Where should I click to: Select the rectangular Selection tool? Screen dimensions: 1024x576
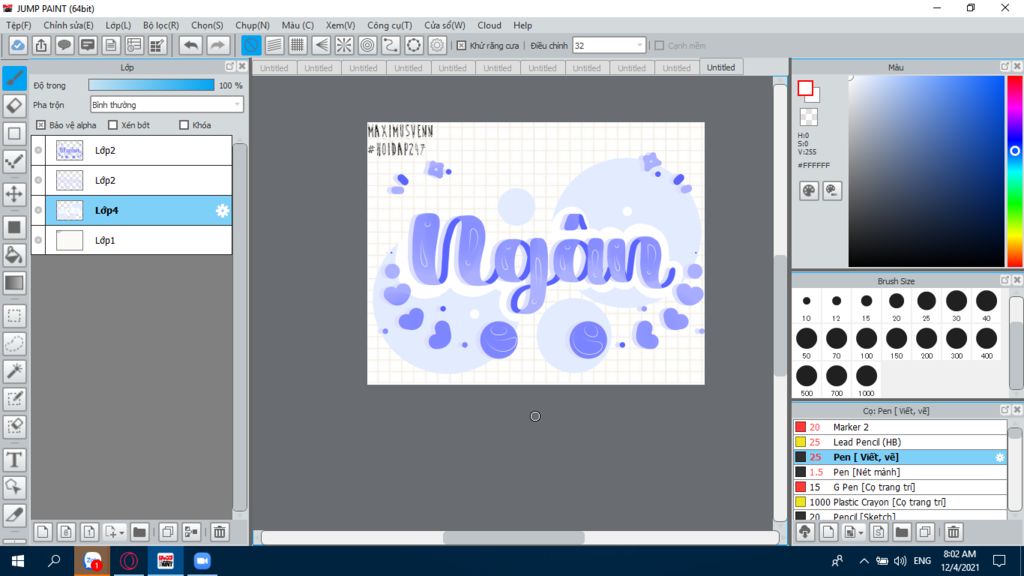coord(14,316)
